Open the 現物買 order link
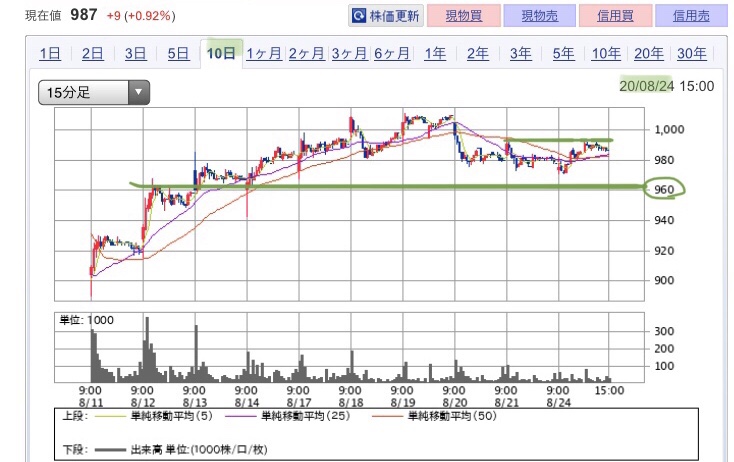The image size is (734, 462). click(x=463, y=15)
